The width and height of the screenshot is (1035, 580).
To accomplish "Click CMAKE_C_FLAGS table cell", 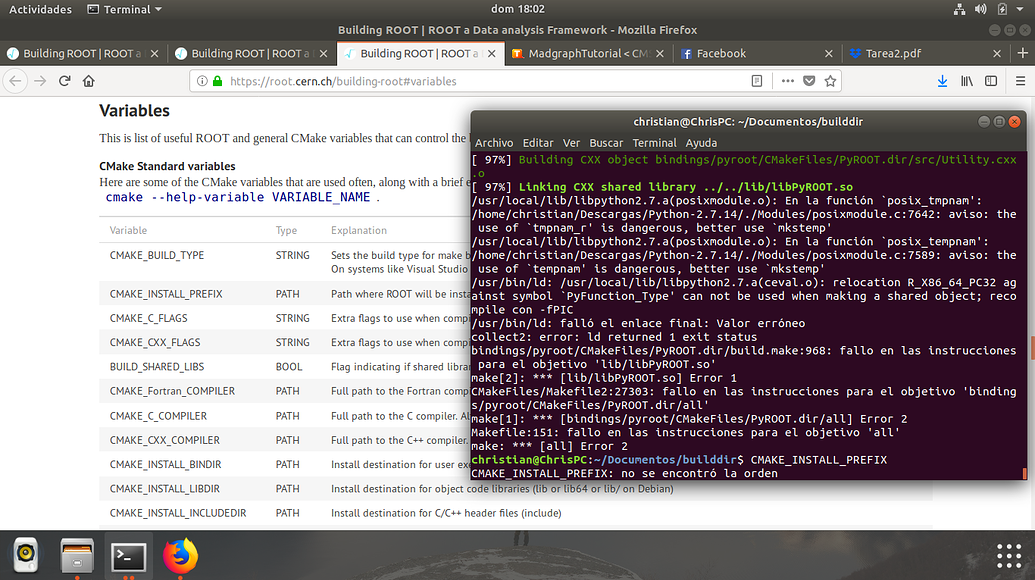I will [x=149, y=318].
